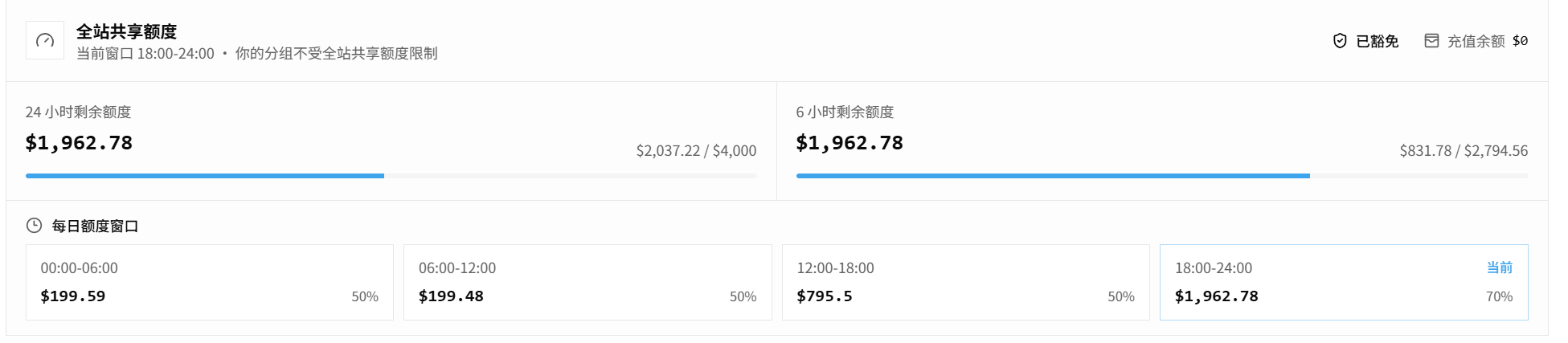
Task: Click the 全站共享额度 heading
Action: pos(126,31)
